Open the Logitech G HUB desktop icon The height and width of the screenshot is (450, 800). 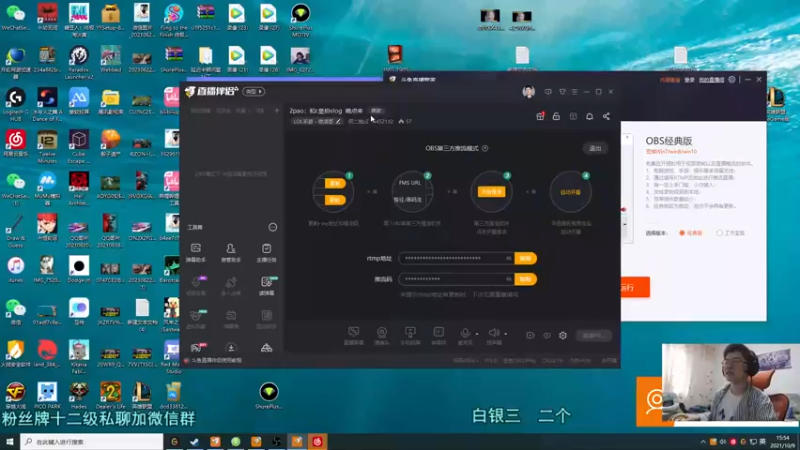(x=15, y=105)
